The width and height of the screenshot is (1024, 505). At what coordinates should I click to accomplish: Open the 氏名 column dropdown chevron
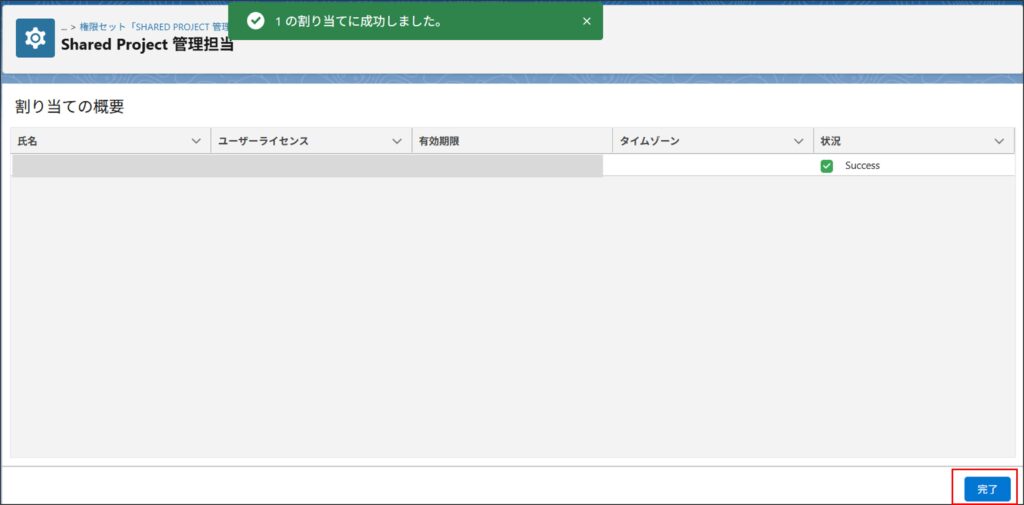tap(196, 142)
